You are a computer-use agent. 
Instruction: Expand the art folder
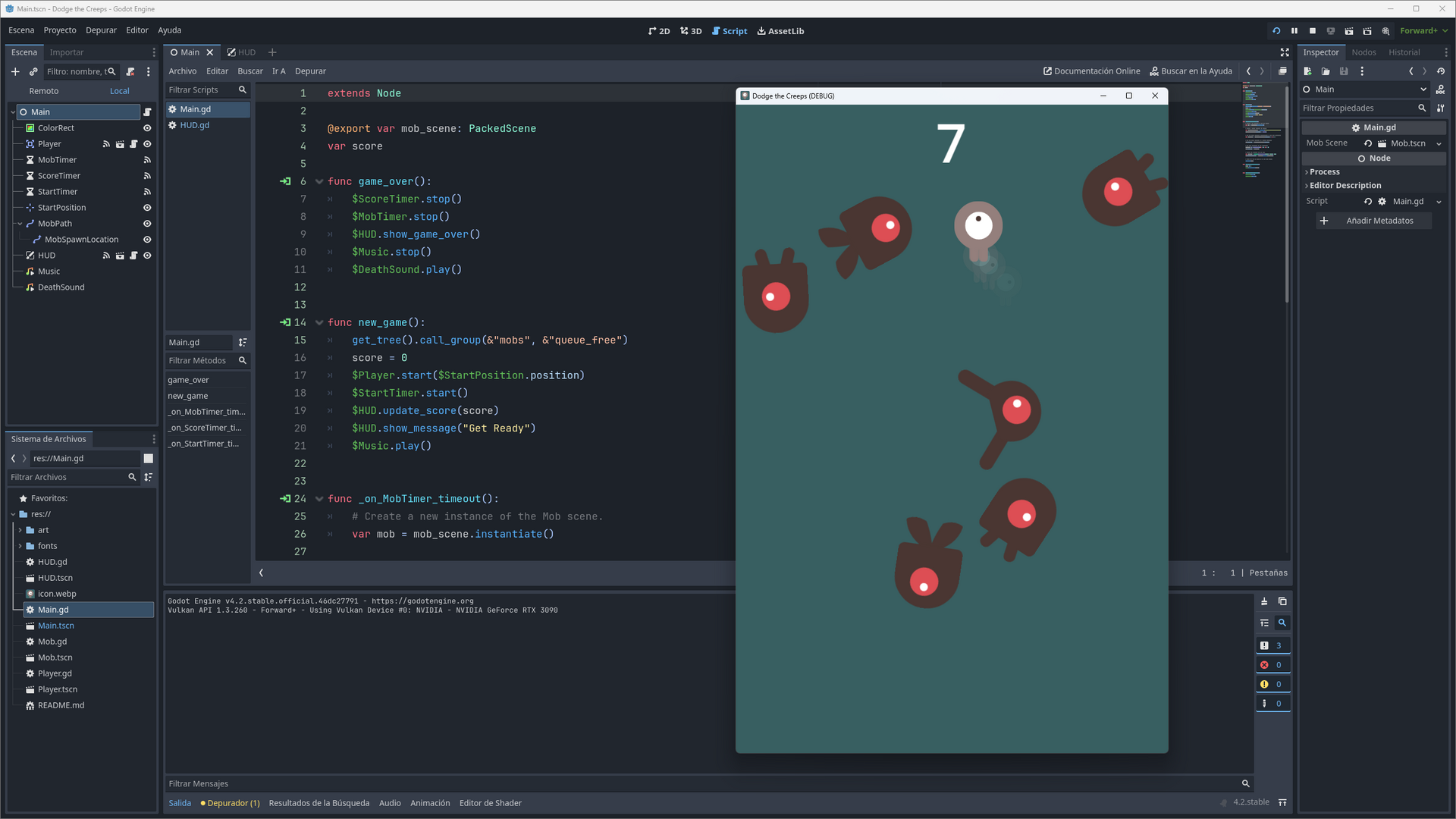20,530
